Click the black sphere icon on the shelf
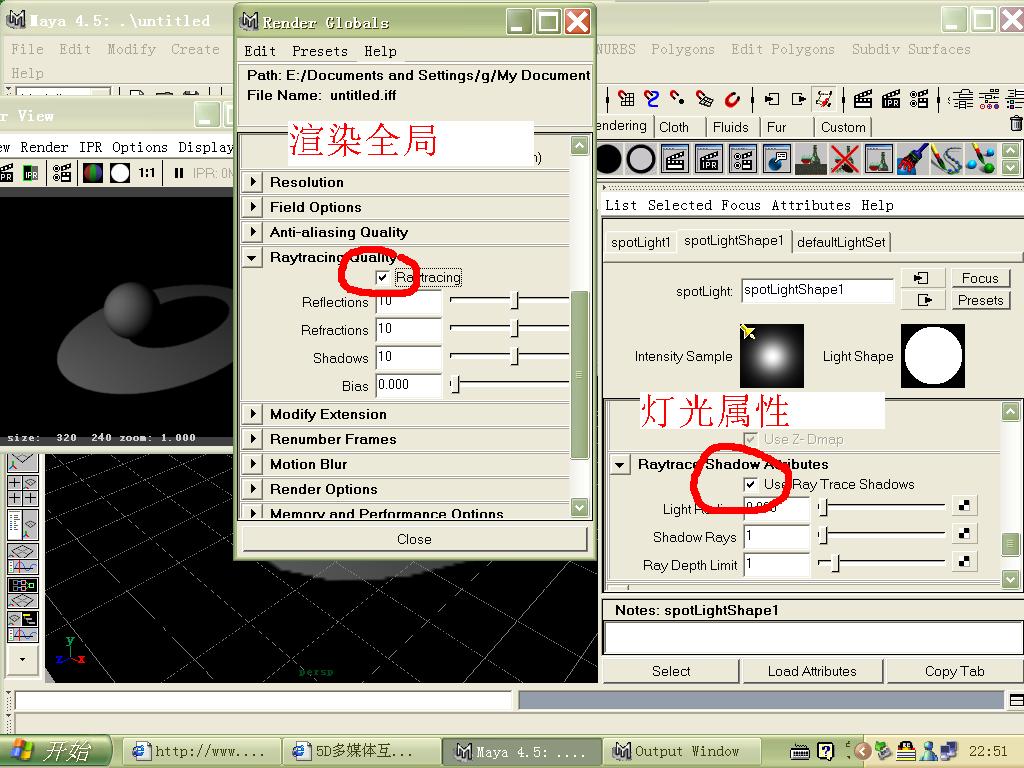 pos(609,159)
